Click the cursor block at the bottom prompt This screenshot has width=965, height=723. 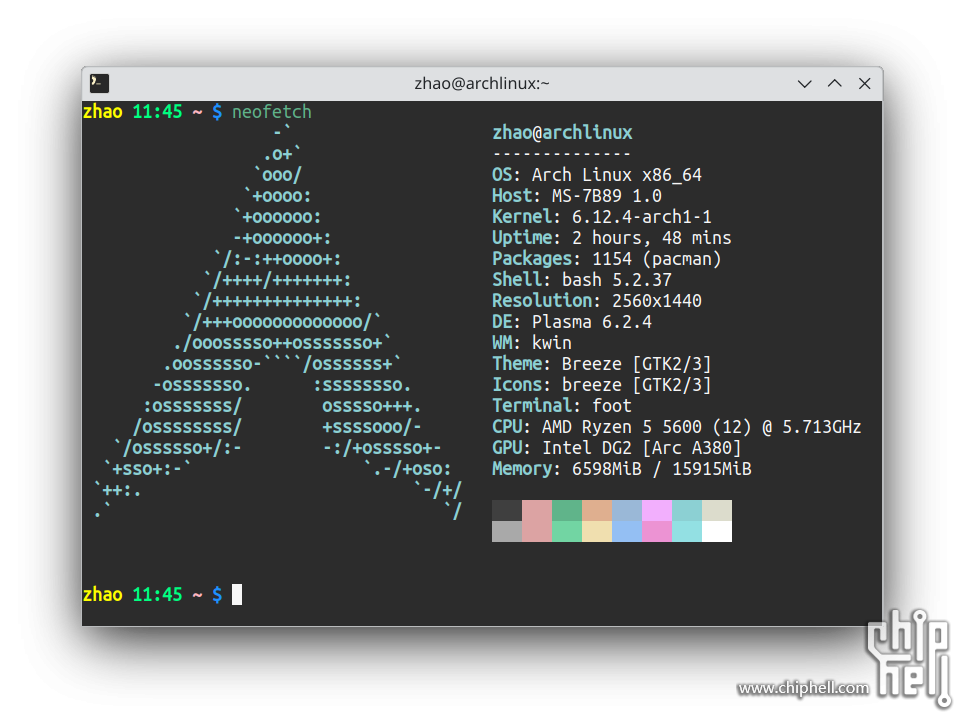pos(237,595)
